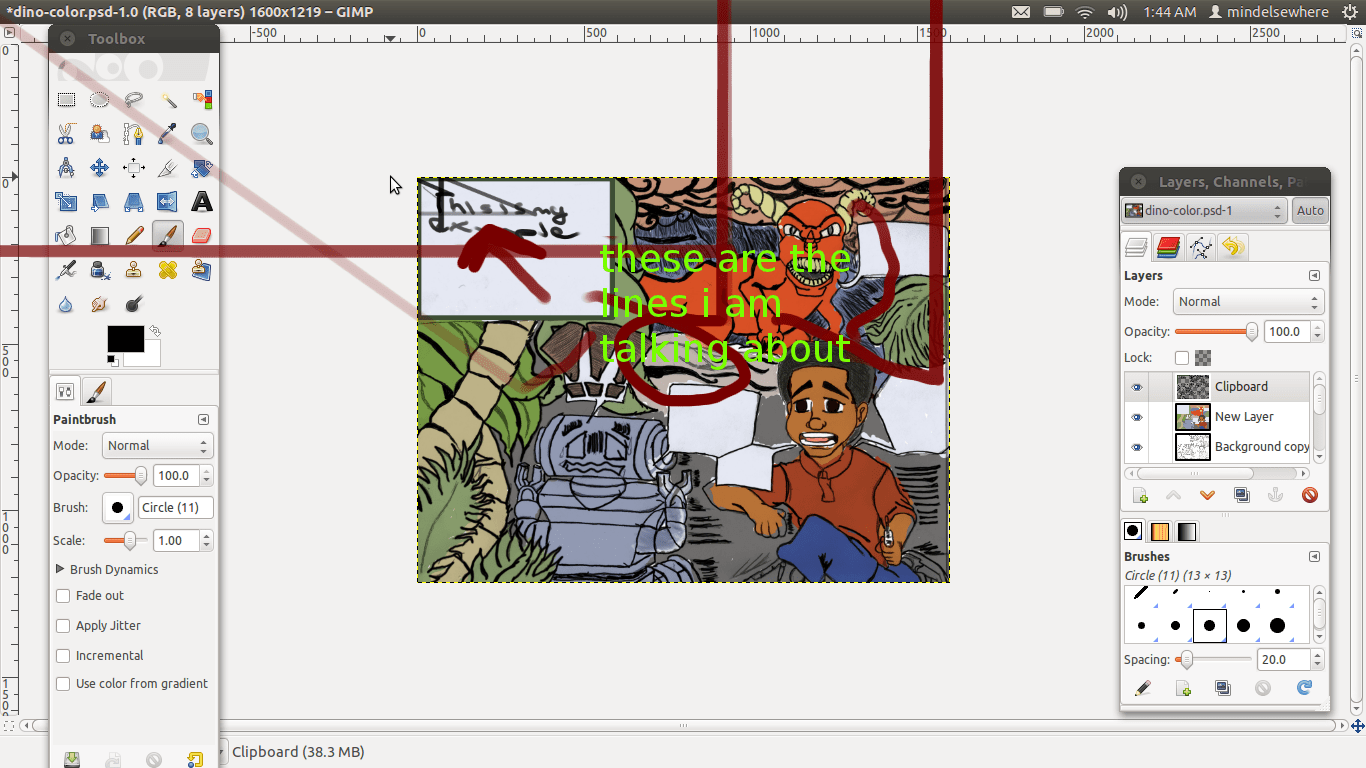Open the layer Mode dropdown

pyautogui.click(x=1248, y=302)
